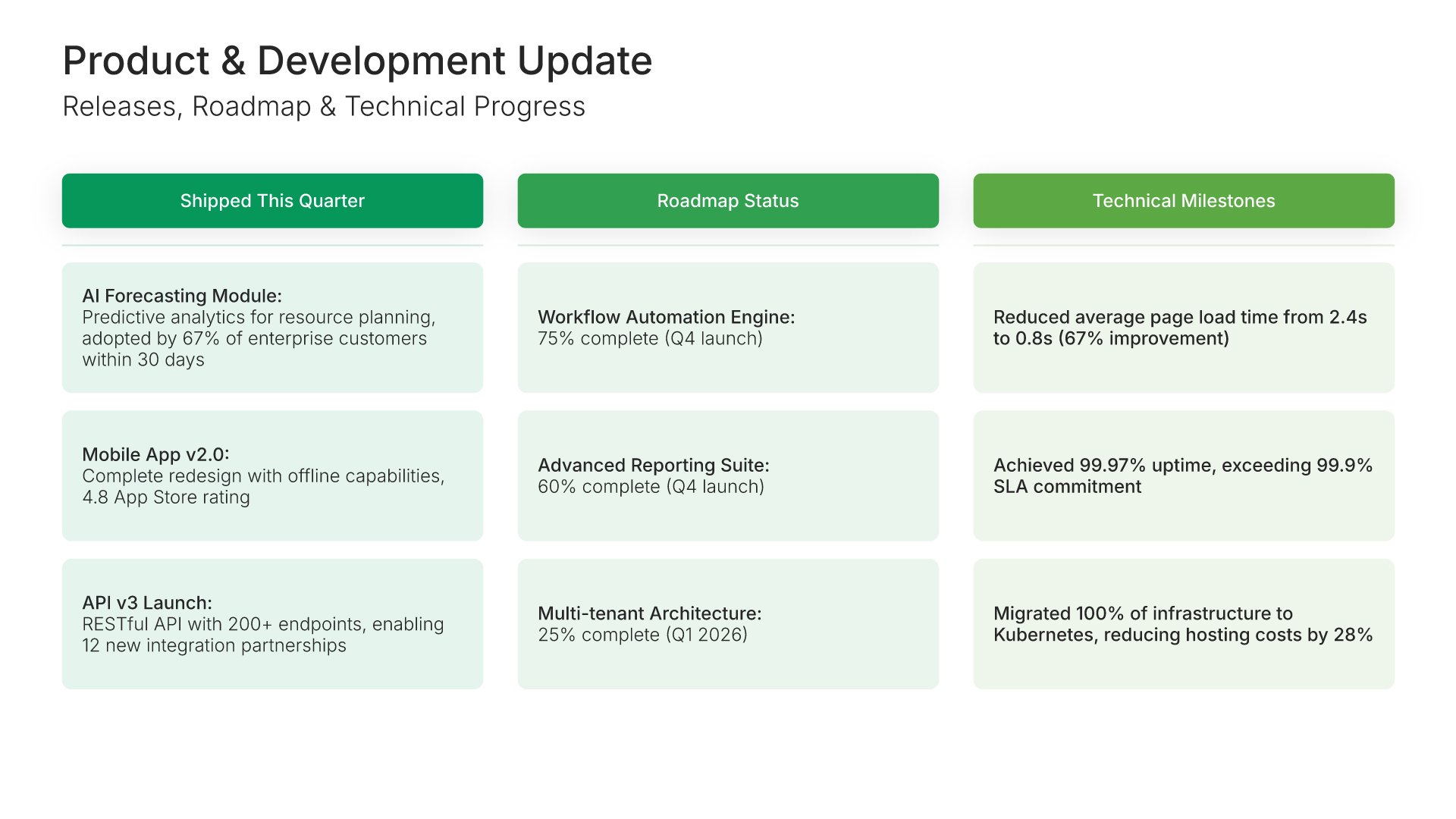Click the Product & Development Update title

pos(357,61)
